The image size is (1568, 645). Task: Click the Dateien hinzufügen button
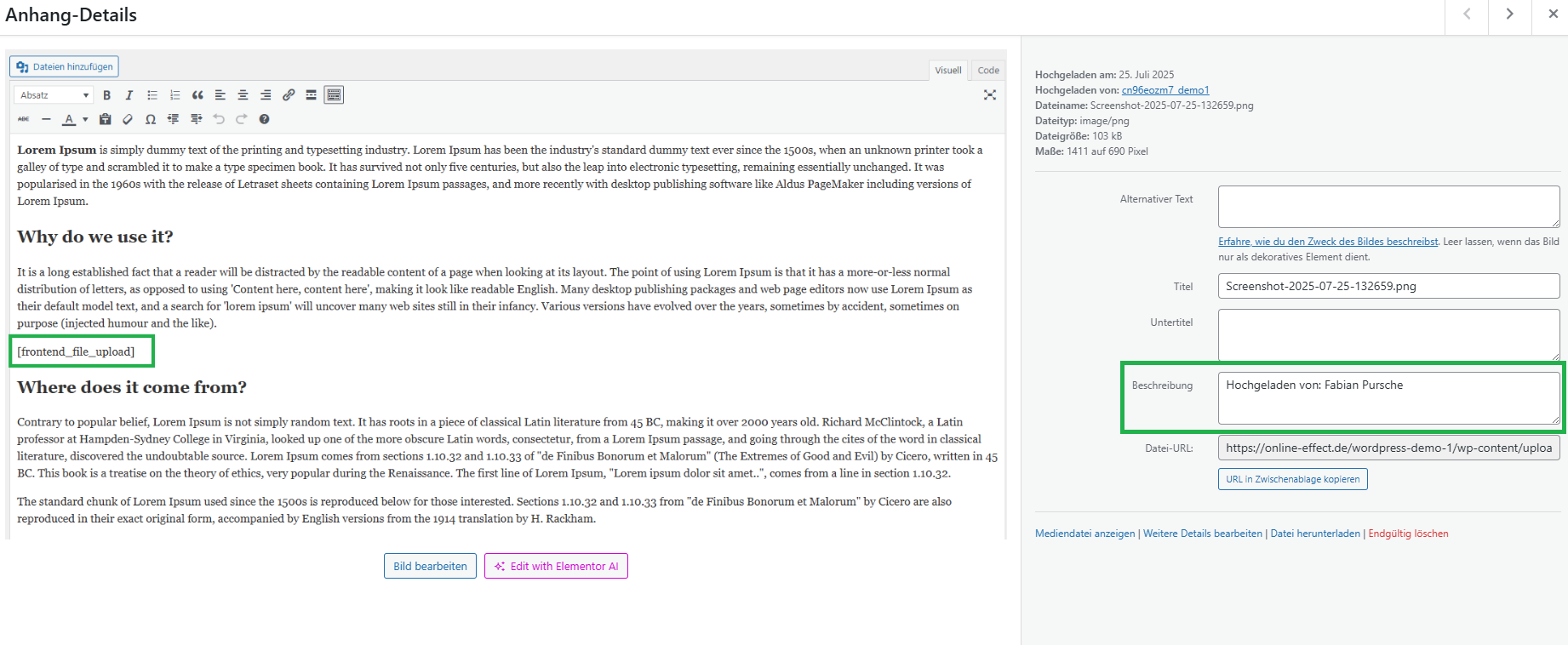pos(65,66)
